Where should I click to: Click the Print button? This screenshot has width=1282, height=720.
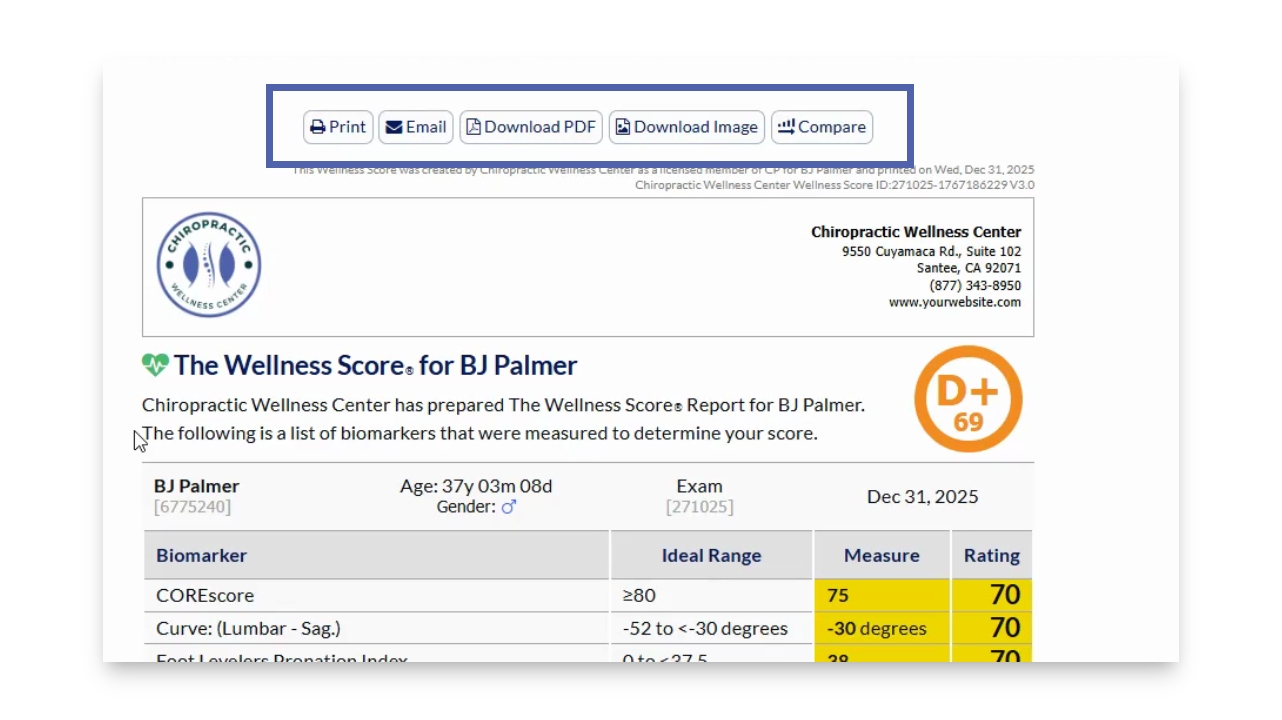point(338,127)
